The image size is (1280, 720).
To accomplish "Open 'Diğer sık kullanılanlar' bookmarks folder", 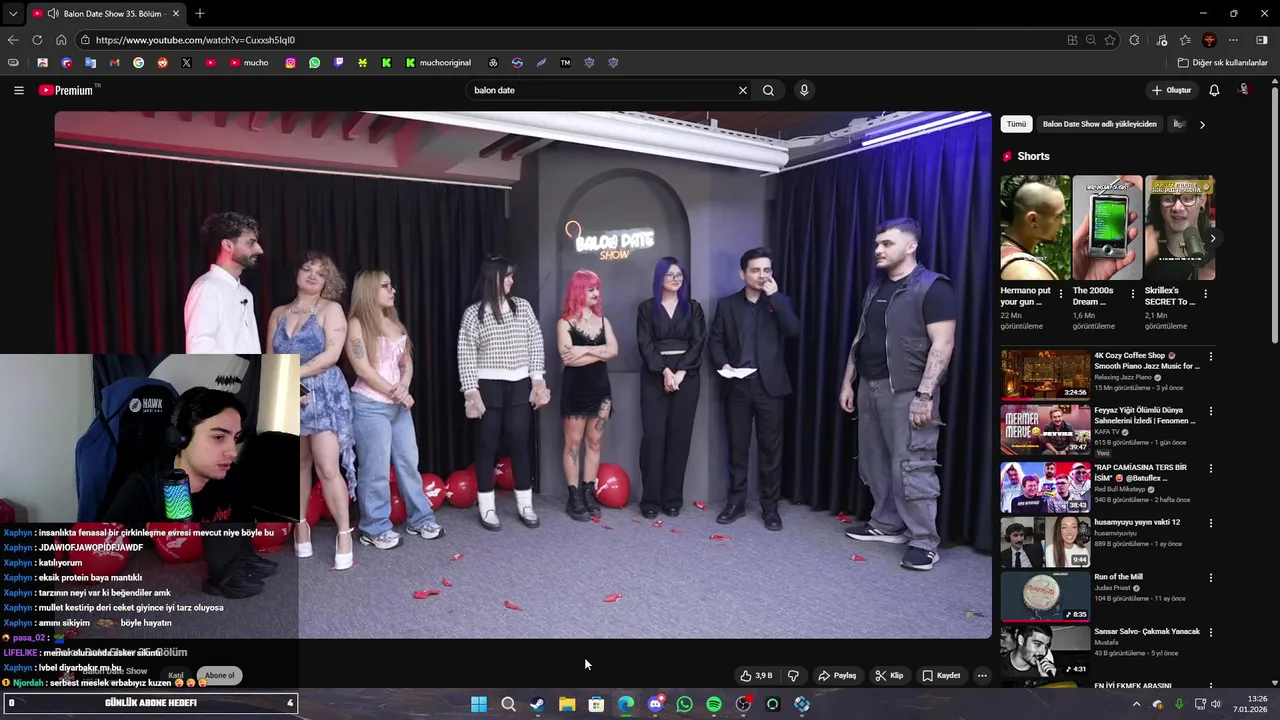I will (x=1222, y=62).
